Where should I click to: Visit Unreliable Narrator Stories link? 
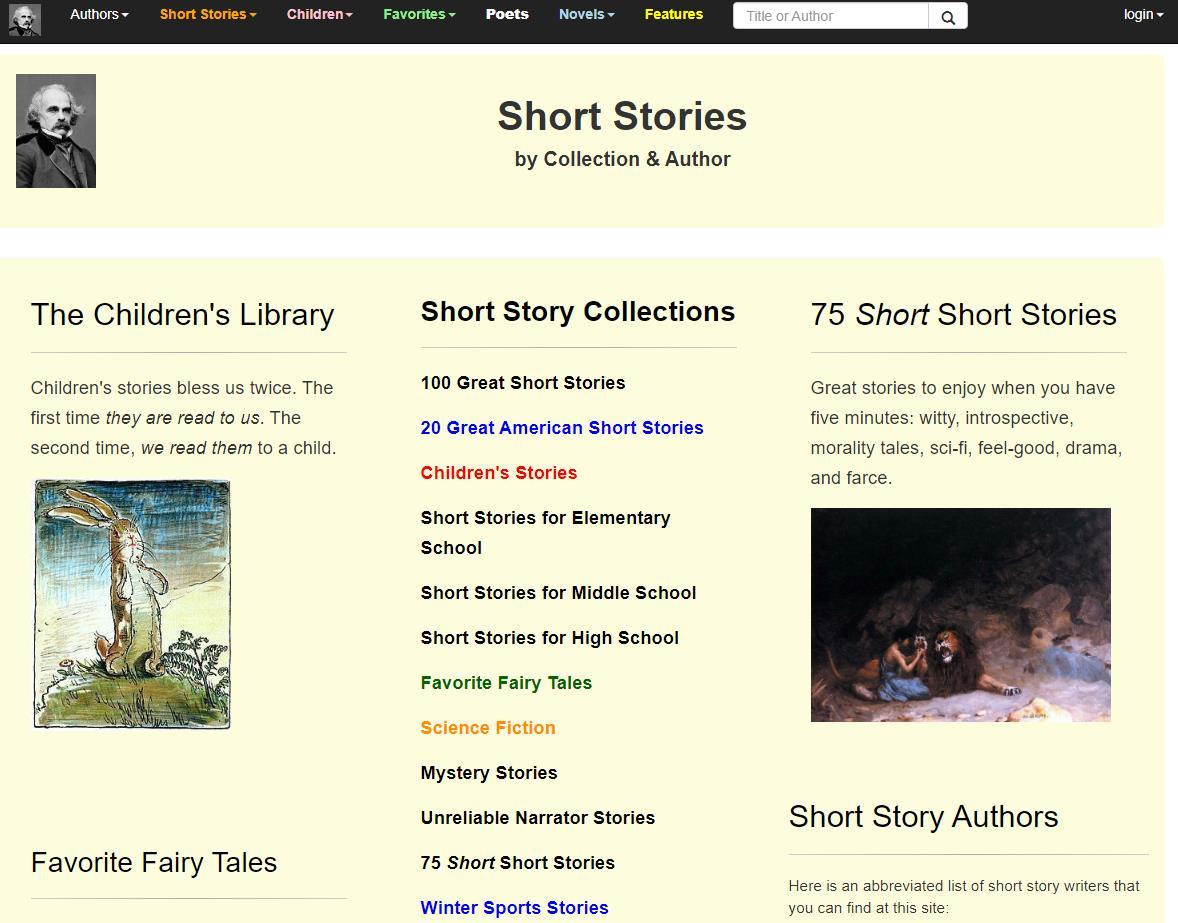[x=538, y=818]
